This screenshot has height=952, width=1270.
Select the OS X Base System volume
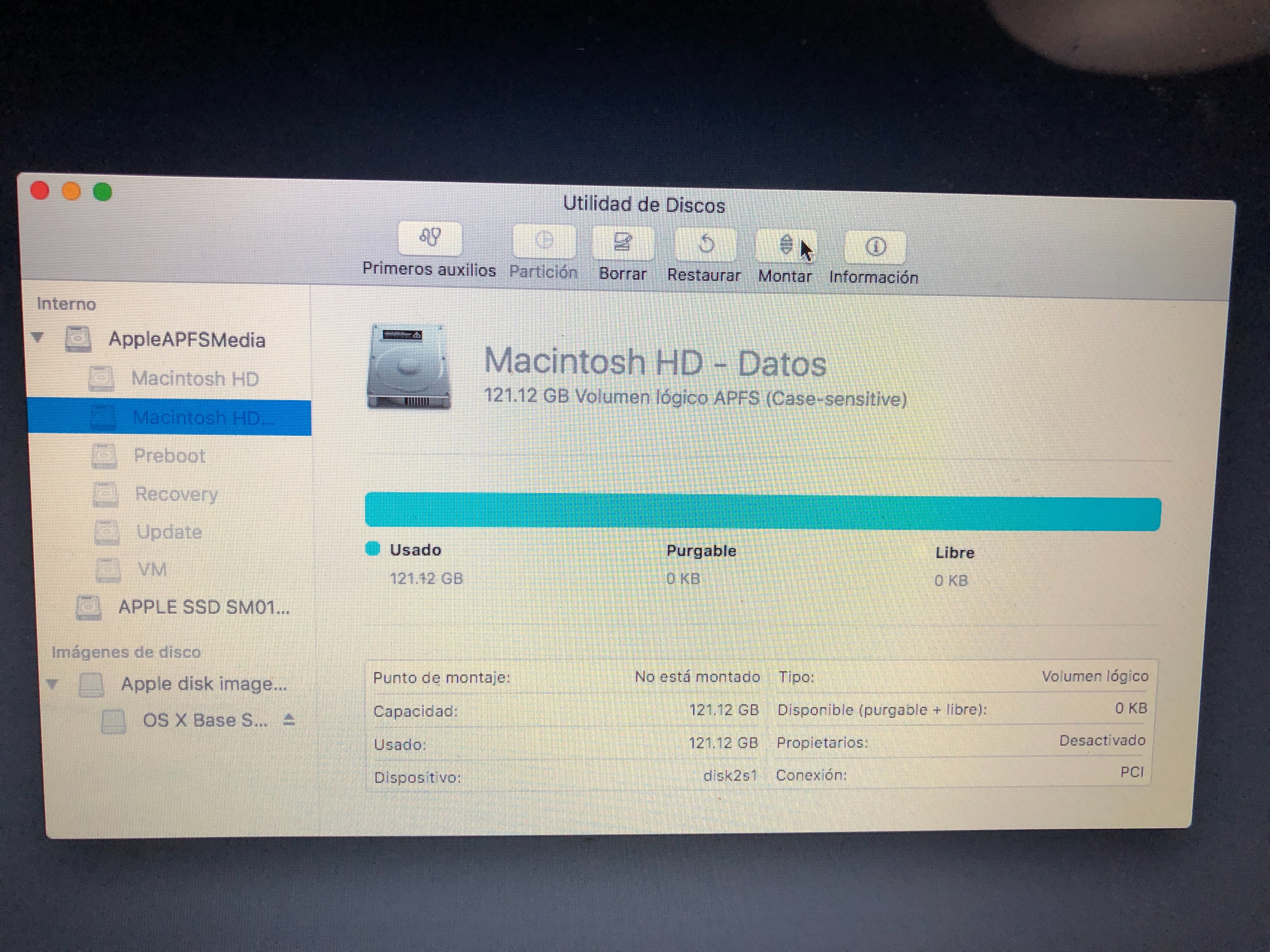204,720
